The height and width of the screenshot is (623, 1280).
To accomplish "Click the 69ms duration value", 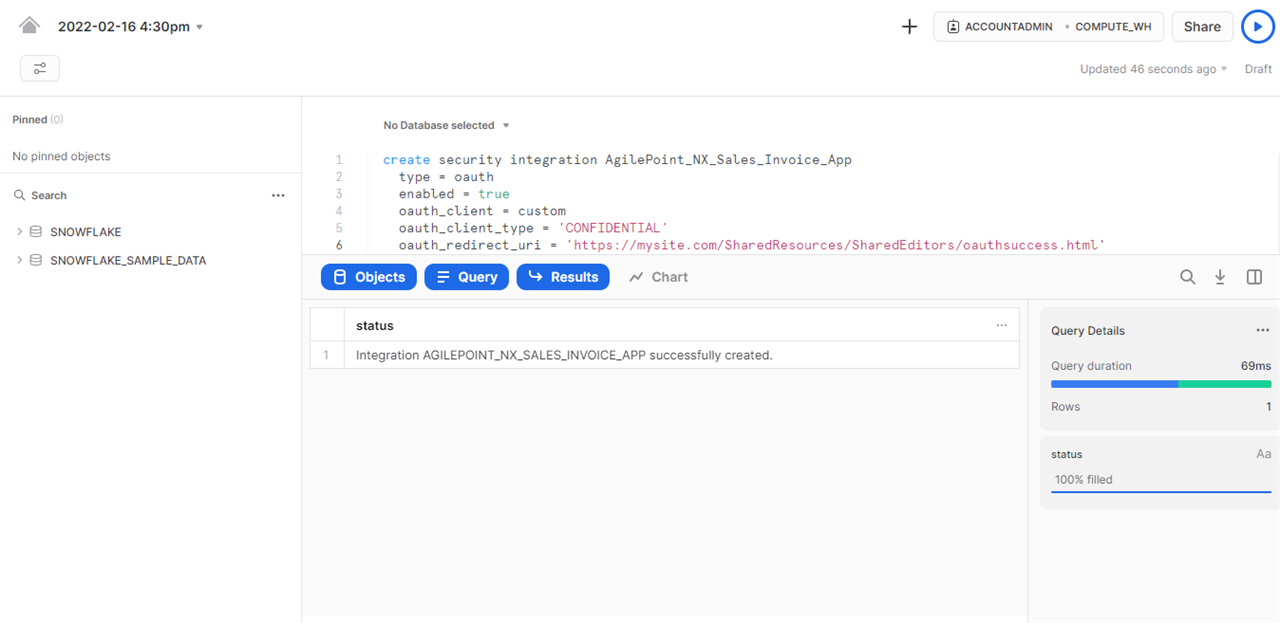I will click(x=1256, y=366).
